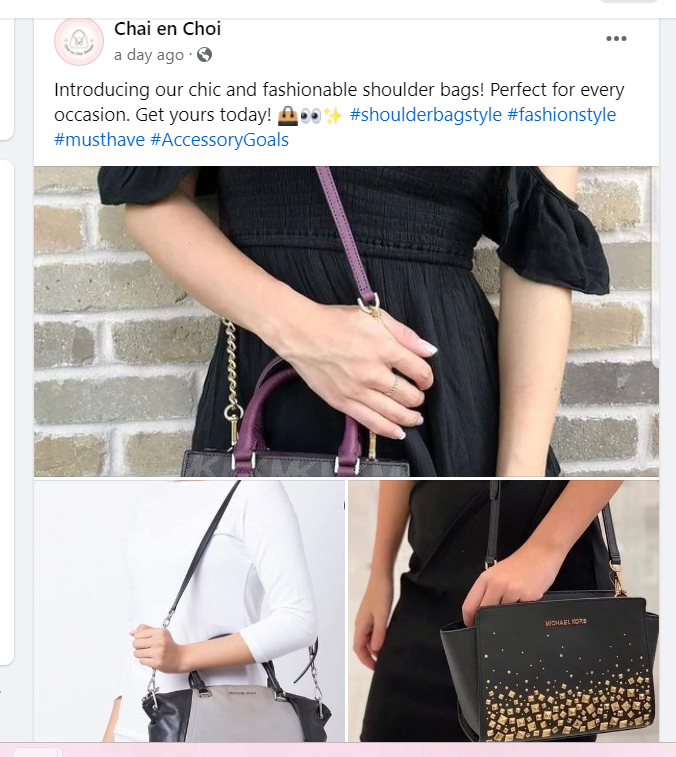The image size is (676, 757).
Task: Open the gray and black bag photo
Action: point(189,611)
